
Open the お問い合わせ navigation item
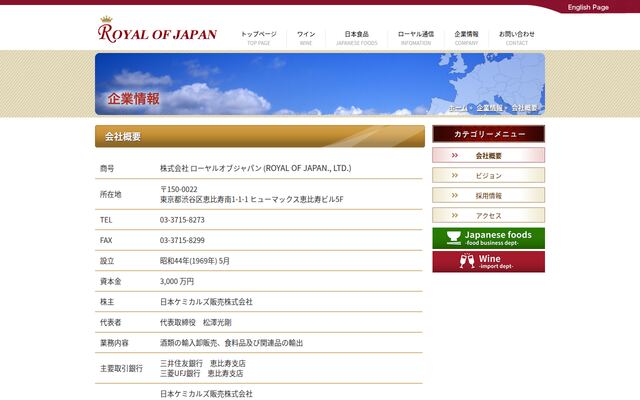(517, 38)
